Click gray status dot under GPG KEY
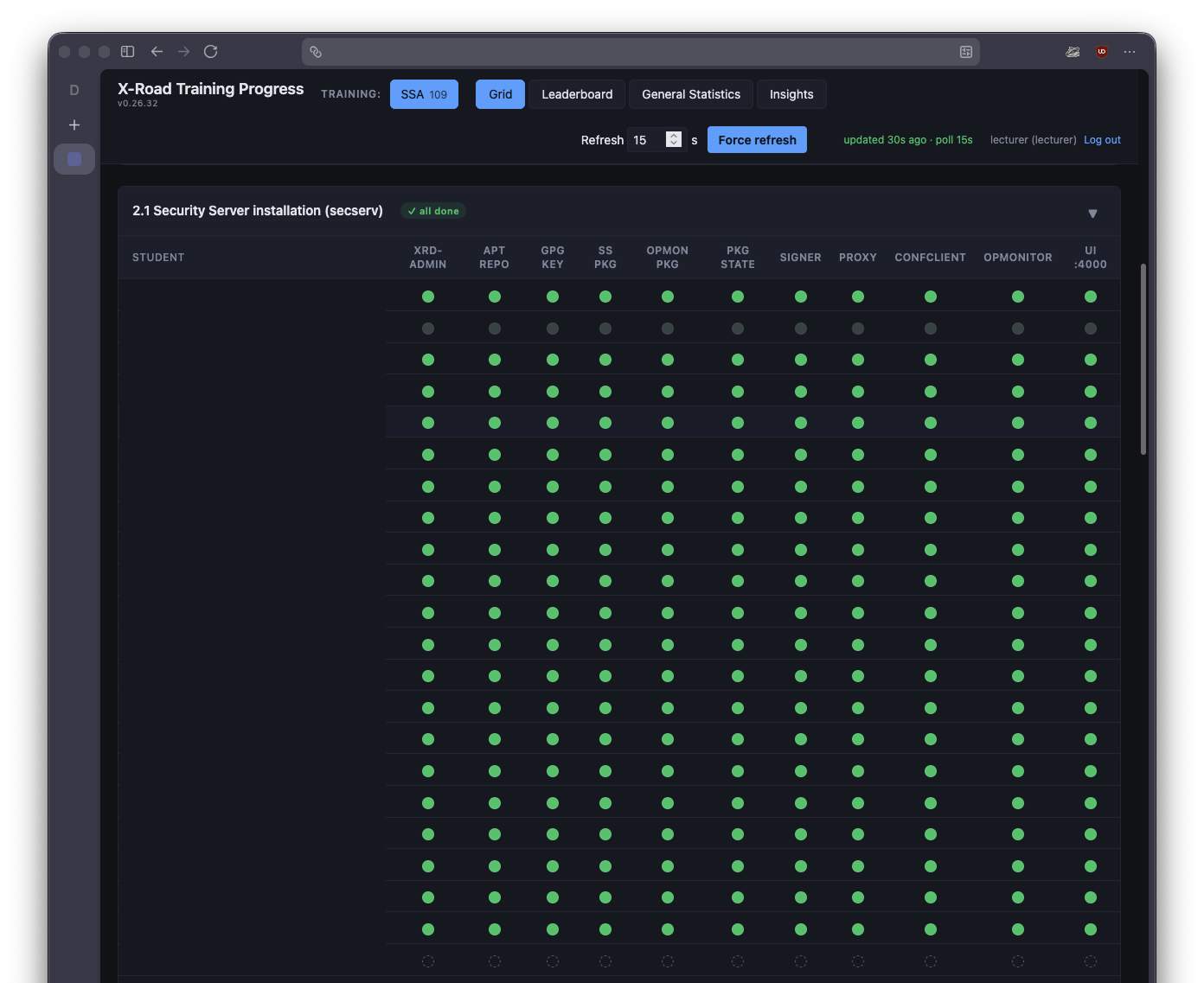This screenshot has height=983, width=1204. tap(553, 329)
